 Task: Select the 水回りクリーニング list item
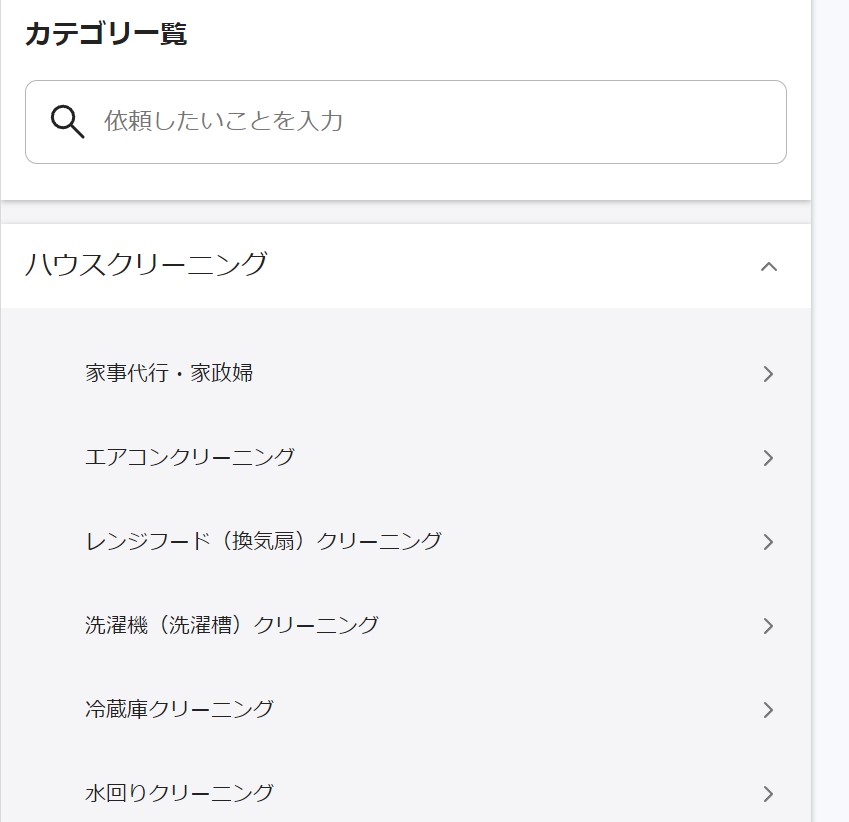tap(180, 792)
